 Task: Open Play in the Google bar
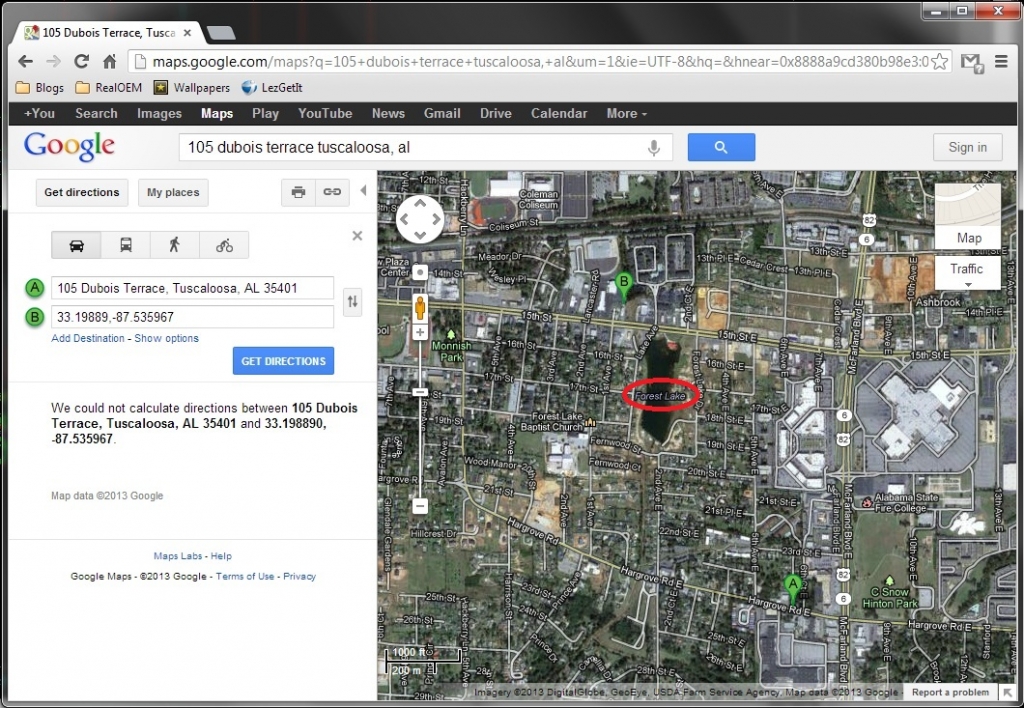pyautogui.click(x=265, y=114)
